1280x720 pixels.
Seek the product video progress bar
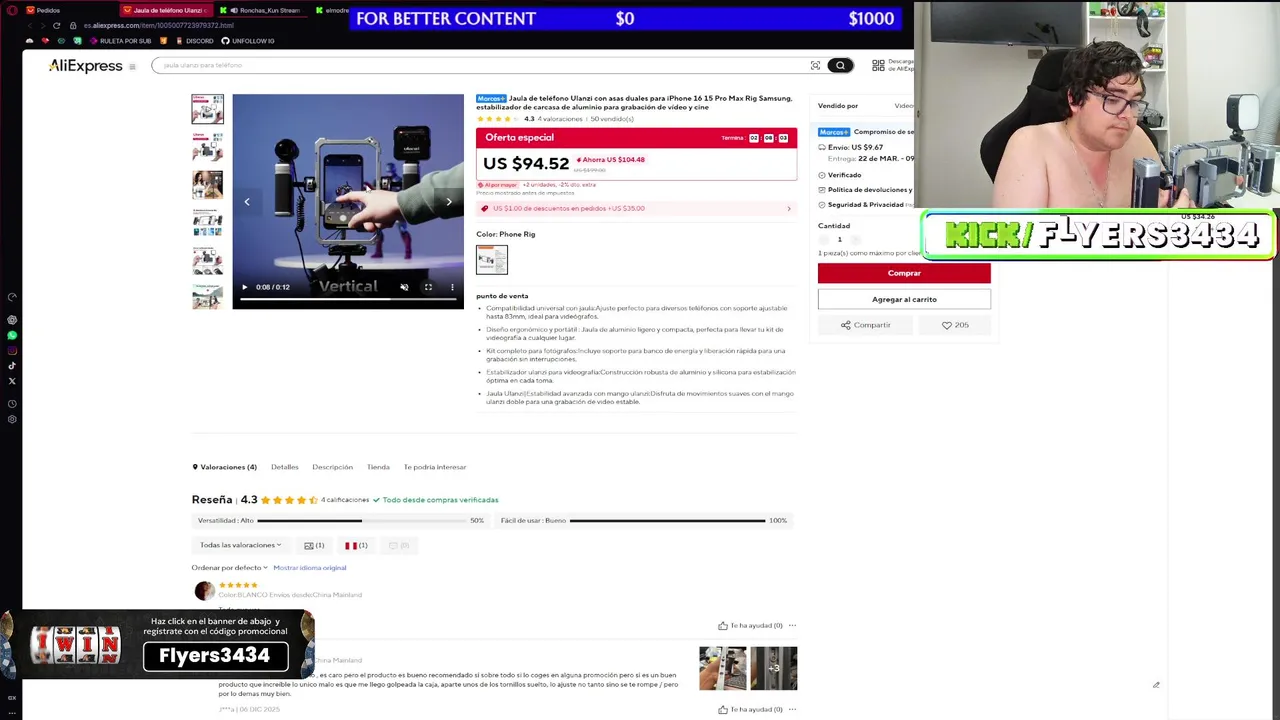[348, 299]
